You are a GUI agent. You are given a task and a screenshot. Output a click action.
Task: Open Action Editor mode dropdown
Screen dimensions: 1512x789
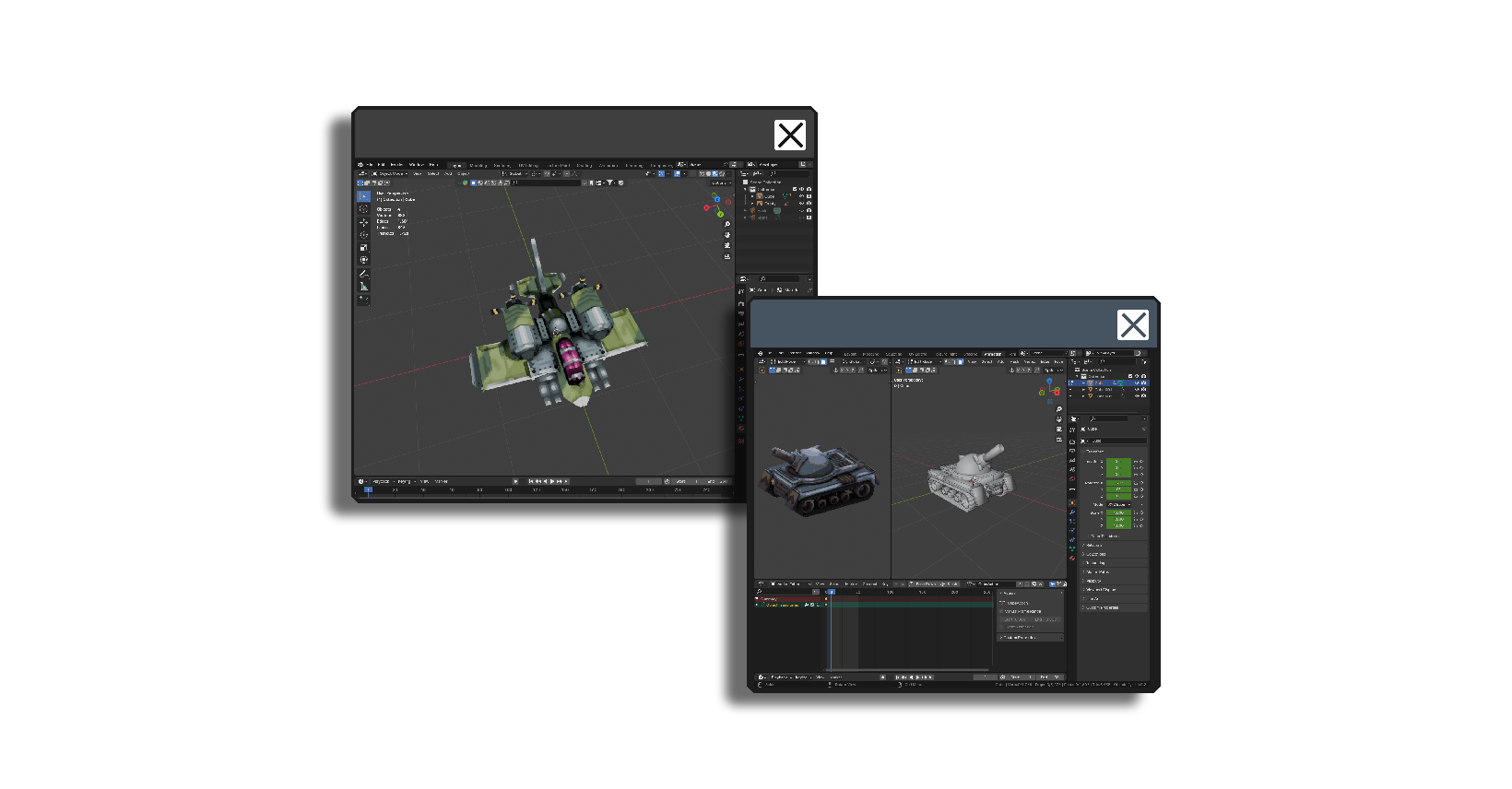click(791, 583)
